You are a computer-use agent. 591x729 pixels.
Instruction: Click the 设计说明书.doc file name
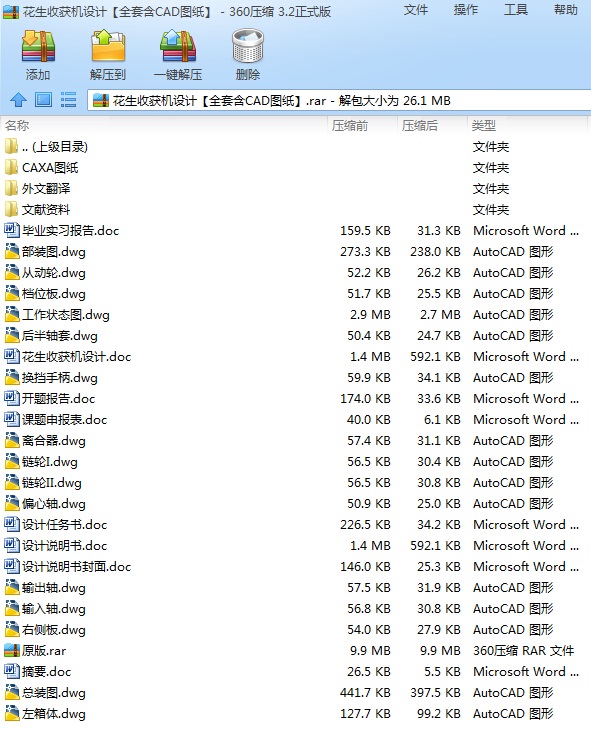pyautogui.click(x=65, y=545)
